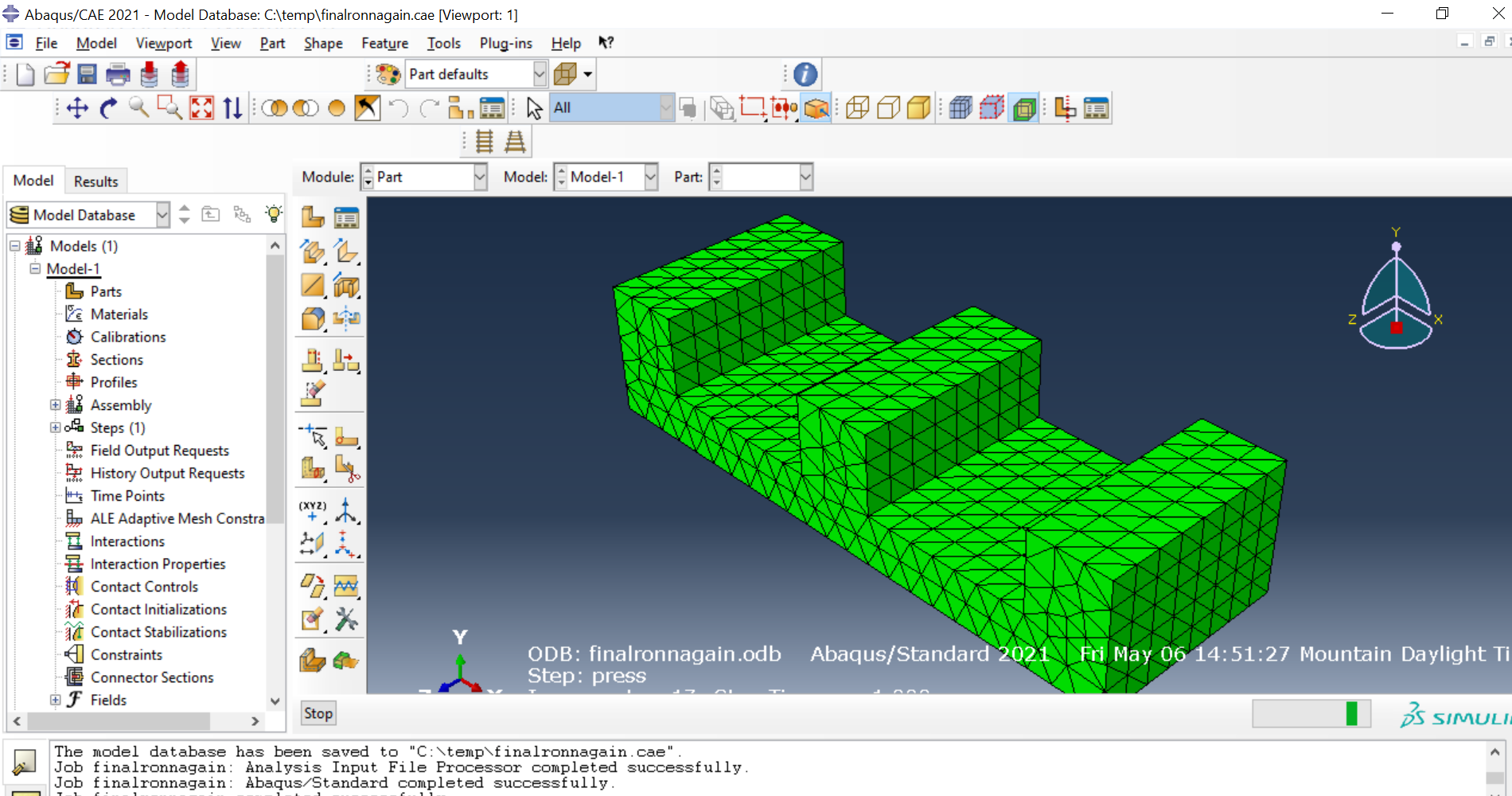1512x796 pixels.
Task: Open the Plug-ins menu
Action: click(505, 43)
